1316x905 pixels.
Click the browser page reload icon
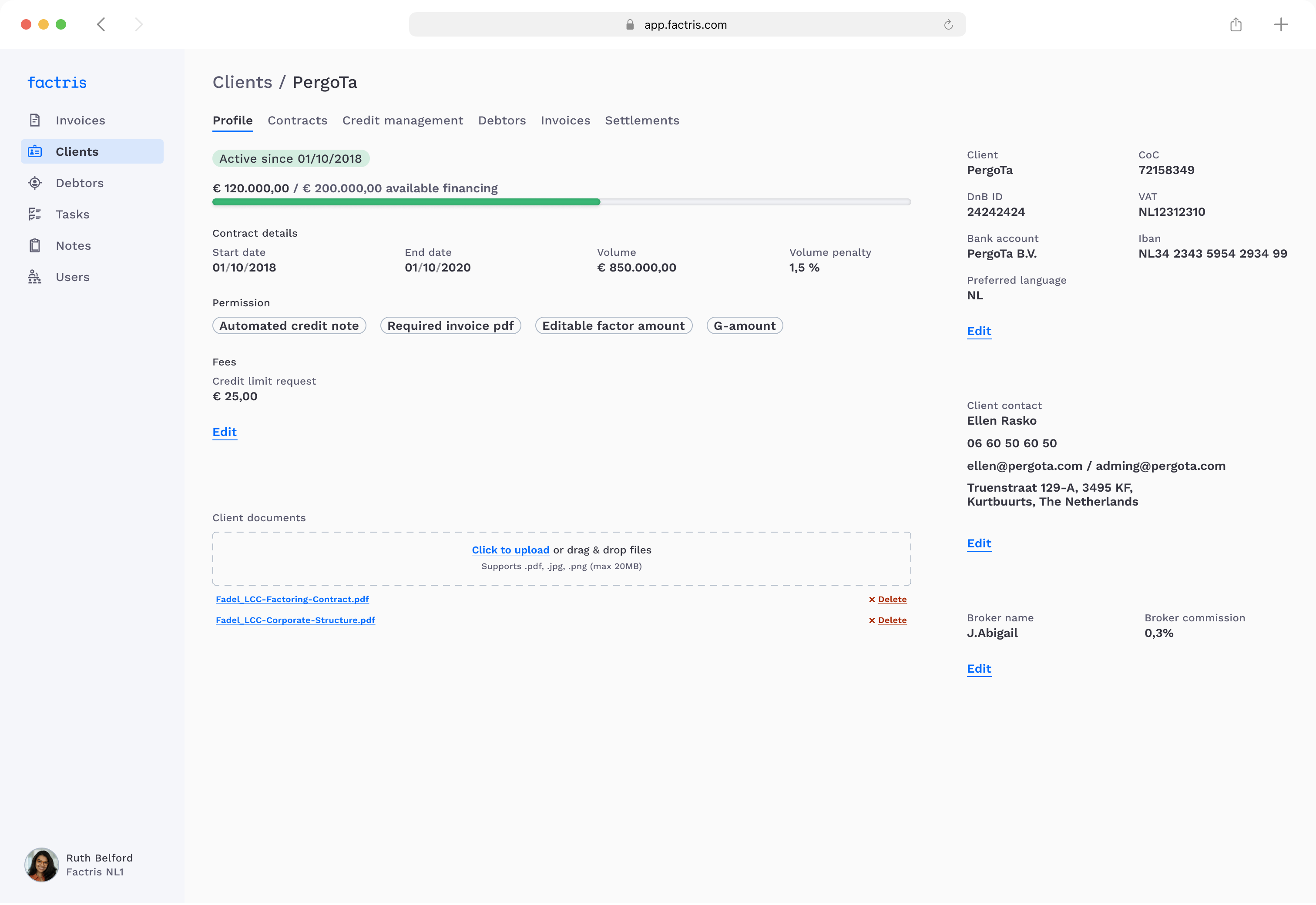pyautogui.click(x=949, y=24)
